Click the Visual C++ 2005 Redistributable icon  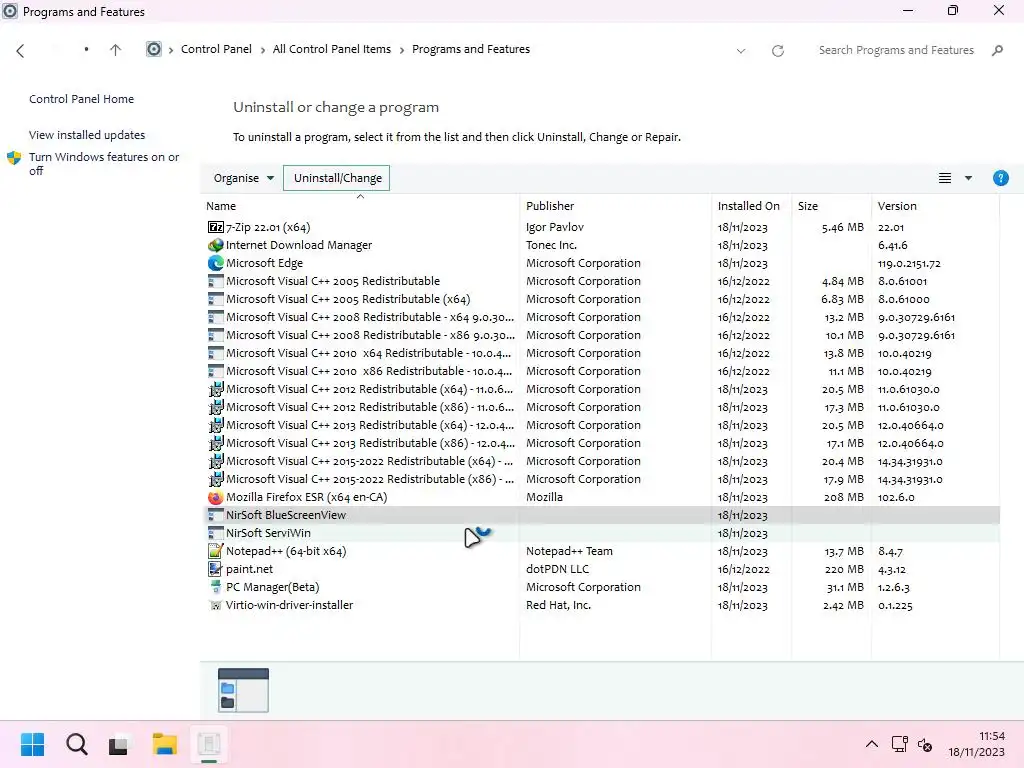[x=216, y=281]
